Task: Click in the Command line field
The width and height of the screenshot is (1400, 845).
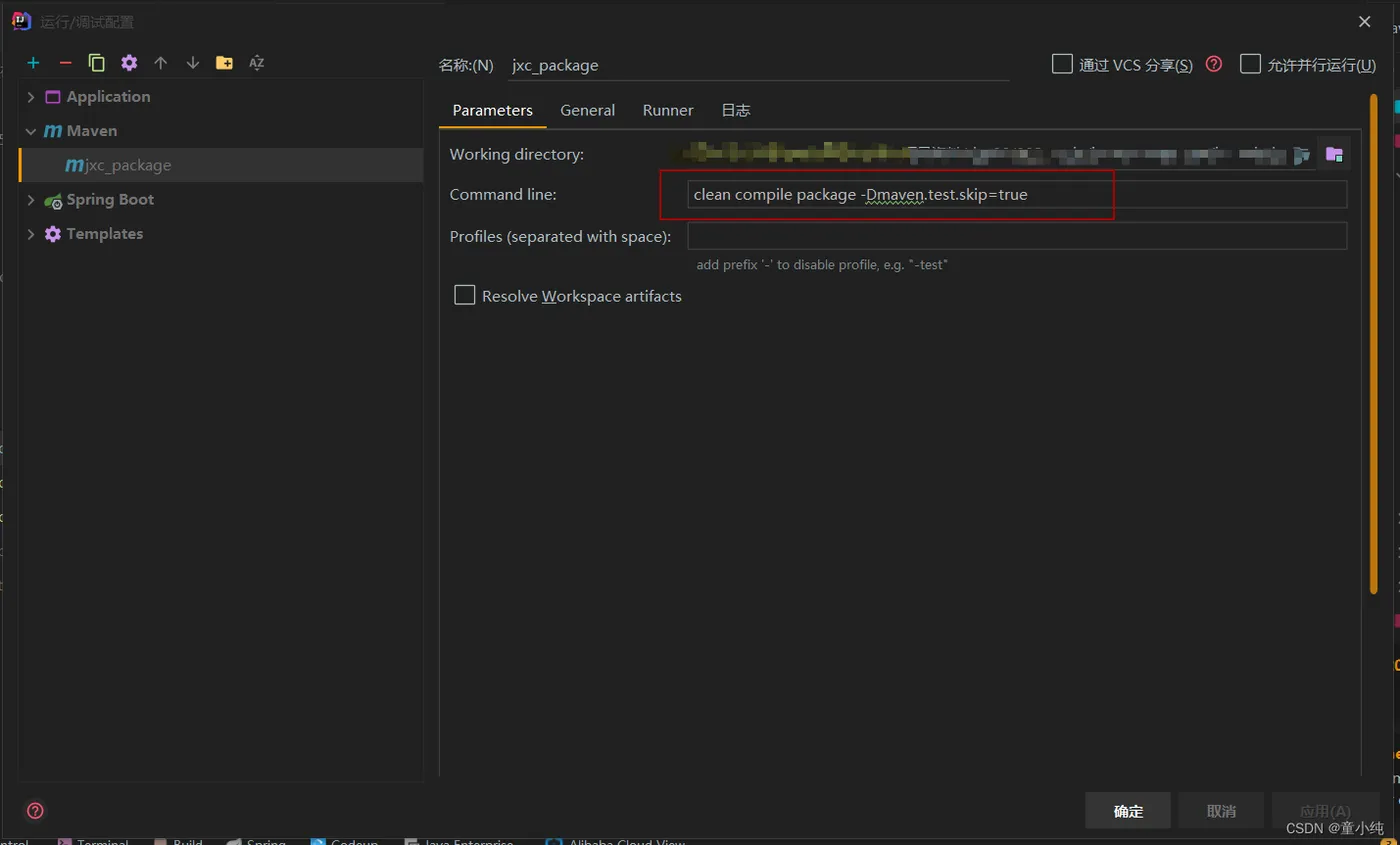Action: (x=1017, y=194)
